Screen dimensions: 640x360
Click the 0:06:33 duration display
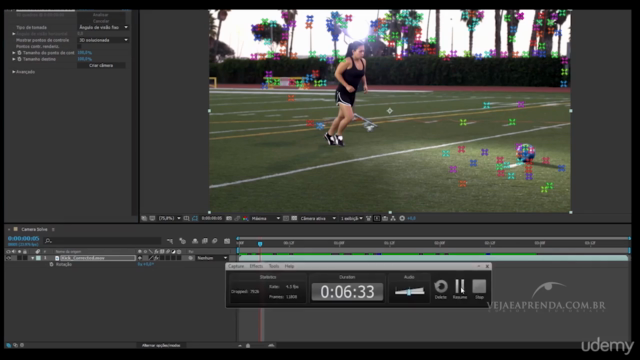point(347,292)
